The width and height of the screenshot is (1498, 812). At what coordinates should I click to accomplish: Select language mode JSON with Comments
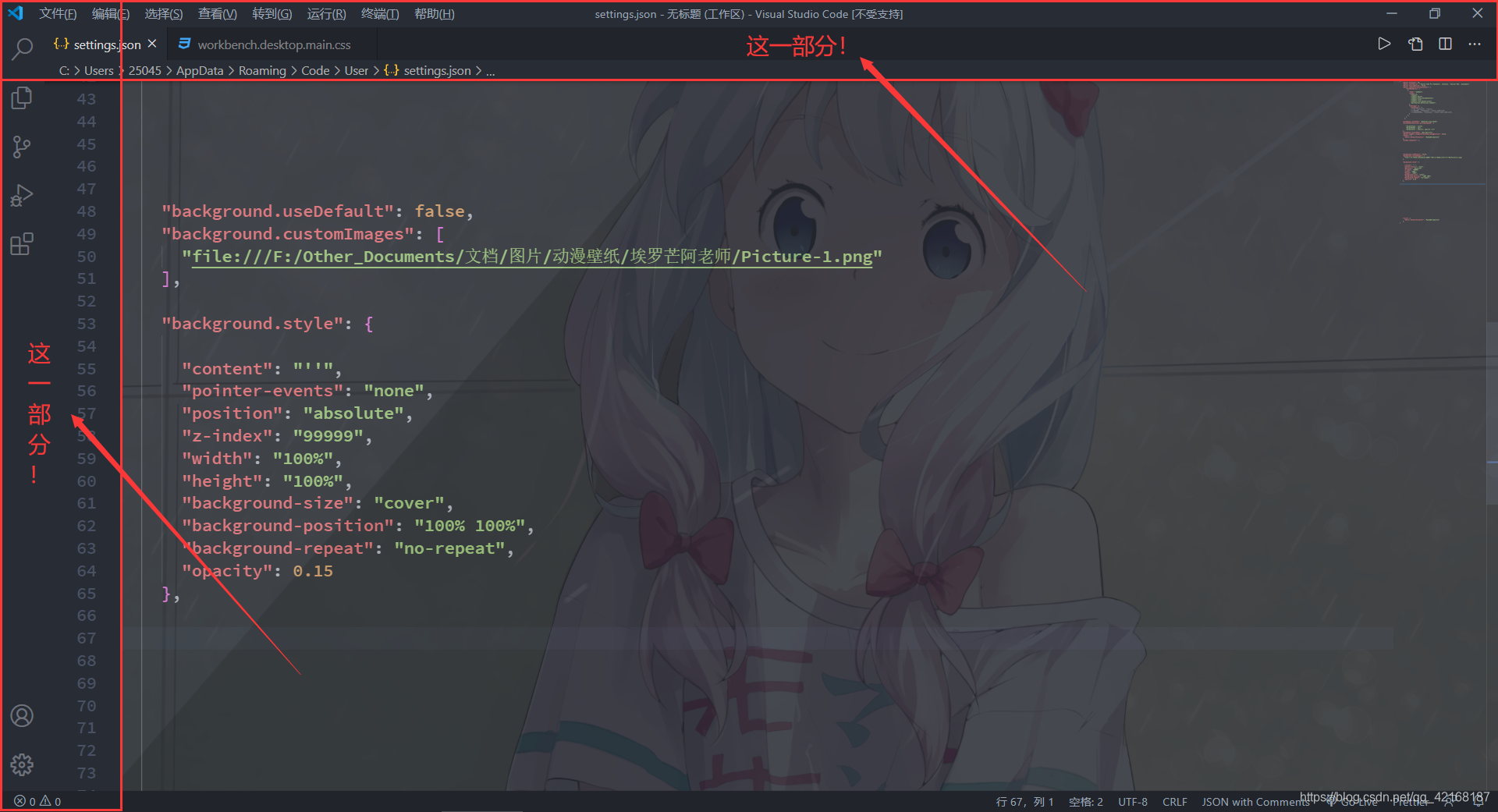tap(1255, 802)
